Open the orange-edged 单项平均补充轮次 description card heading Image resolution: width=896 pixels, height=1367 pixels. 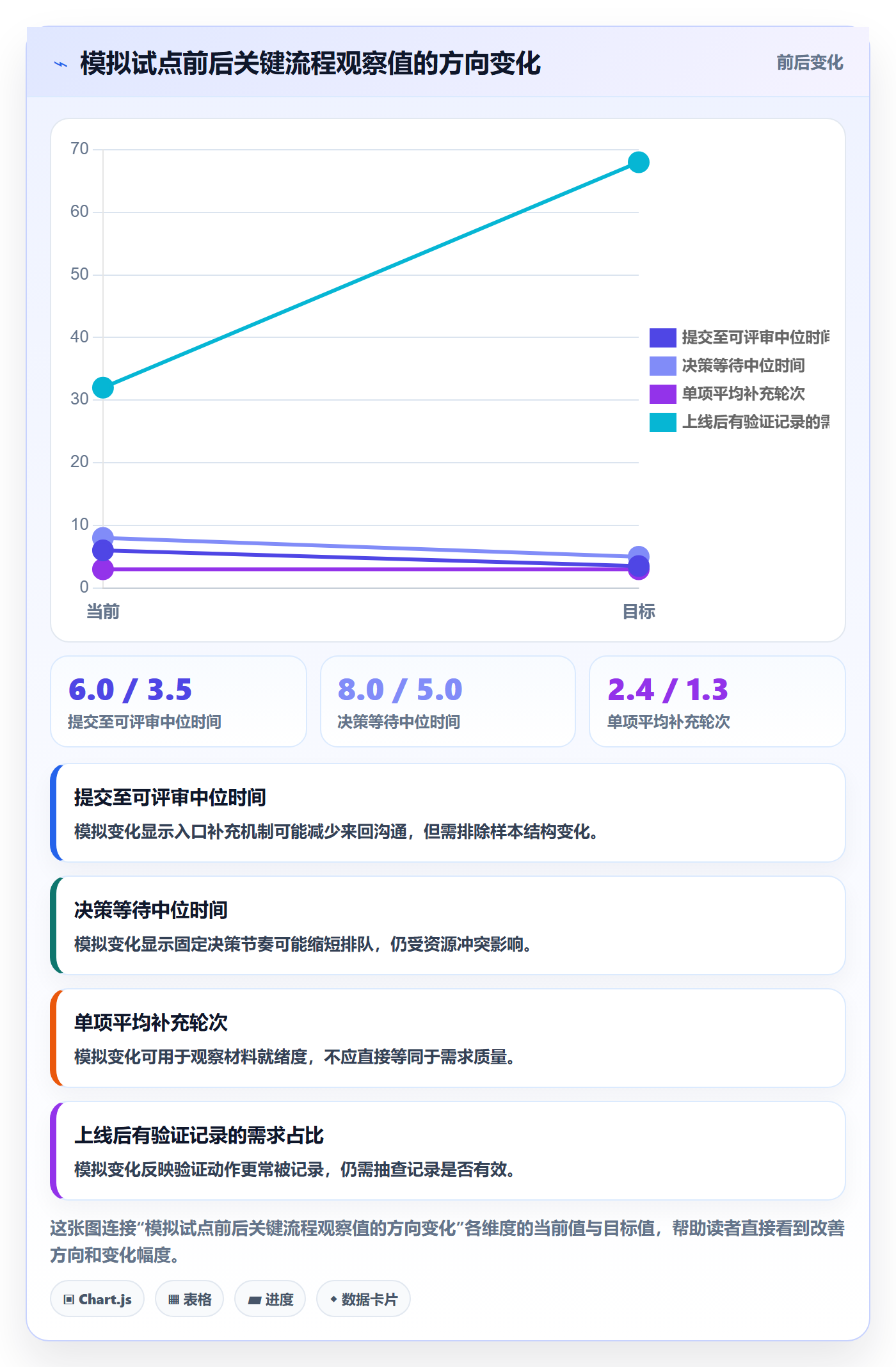coord(151,1023)
